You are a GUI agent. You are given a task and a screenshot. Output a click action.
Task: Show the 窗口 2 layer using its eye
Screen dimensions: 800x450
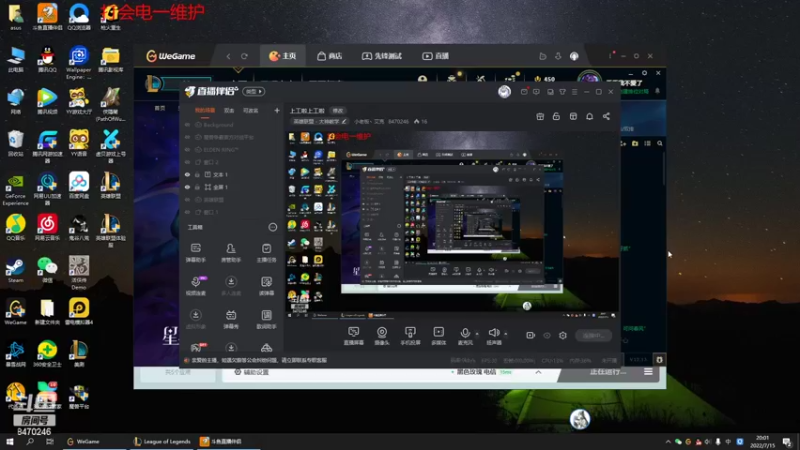click(x=188, y=162)
